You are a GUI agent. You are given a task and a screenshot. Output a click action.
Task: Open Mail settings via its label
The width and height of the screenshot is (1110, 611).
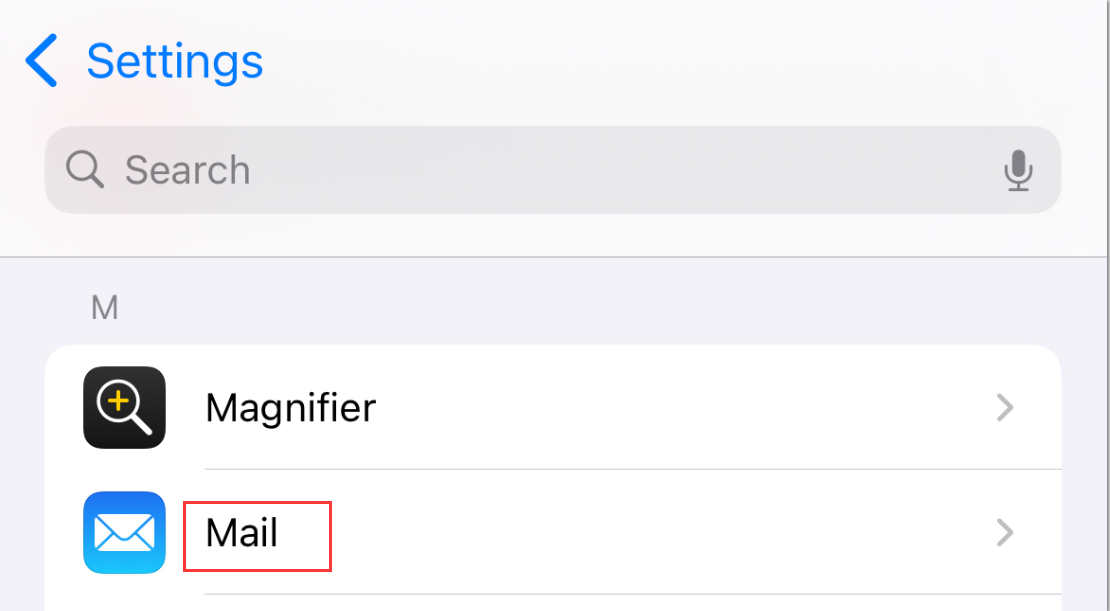242,533
